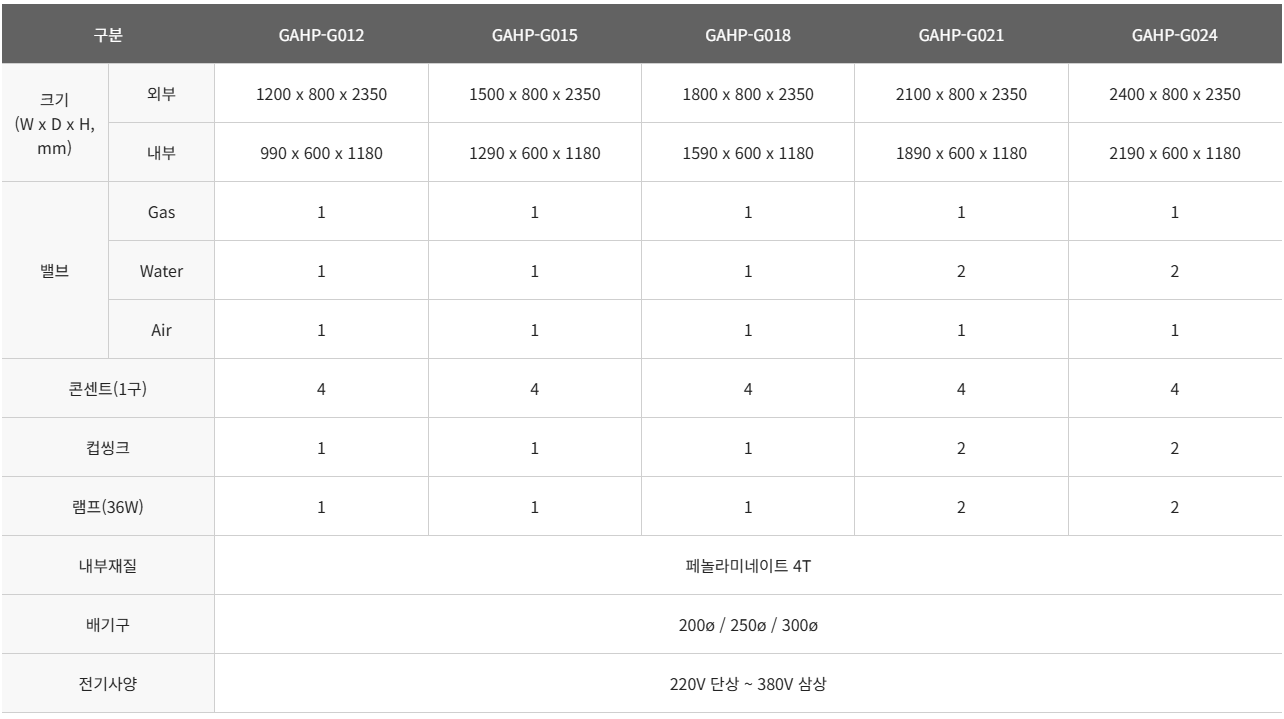
Task: Select the 200ø / 250ø / 300ø value
Action: (748, 625)
